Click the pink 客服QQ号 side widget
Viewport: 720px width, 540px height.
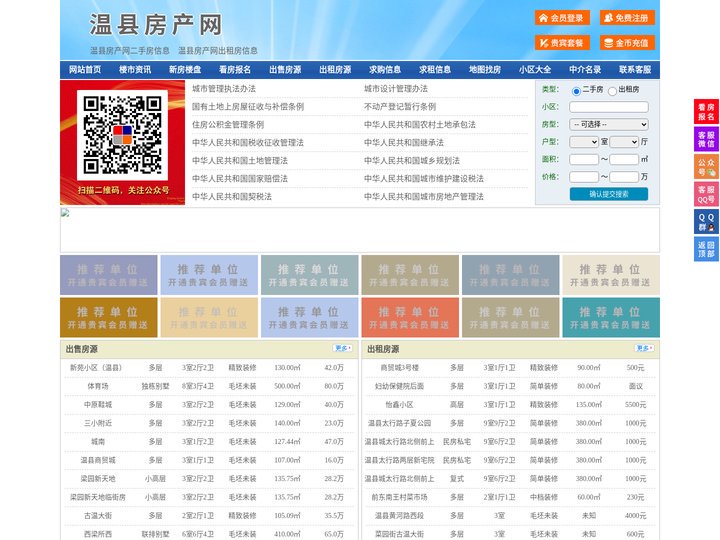(x=706, y=194)
